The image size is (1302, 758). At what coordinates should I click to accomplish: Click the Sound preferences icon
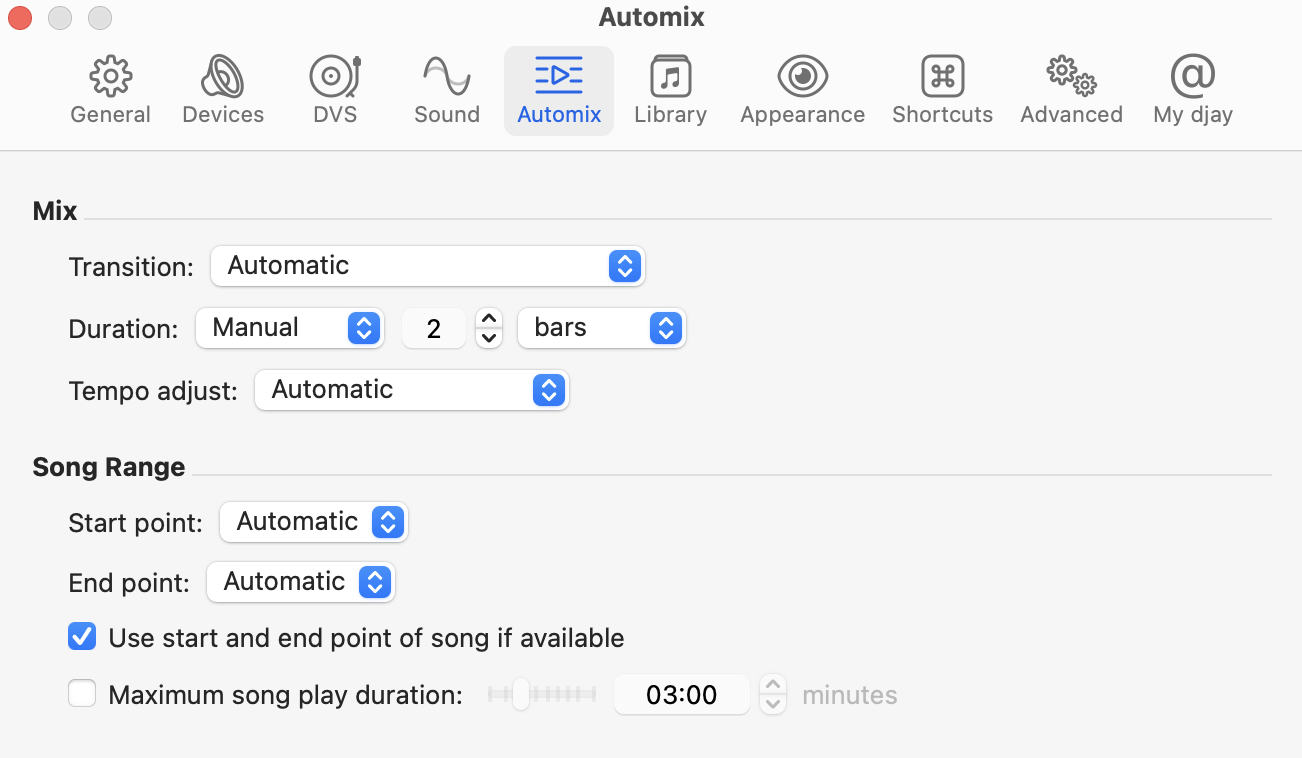(x=446, y=88)
